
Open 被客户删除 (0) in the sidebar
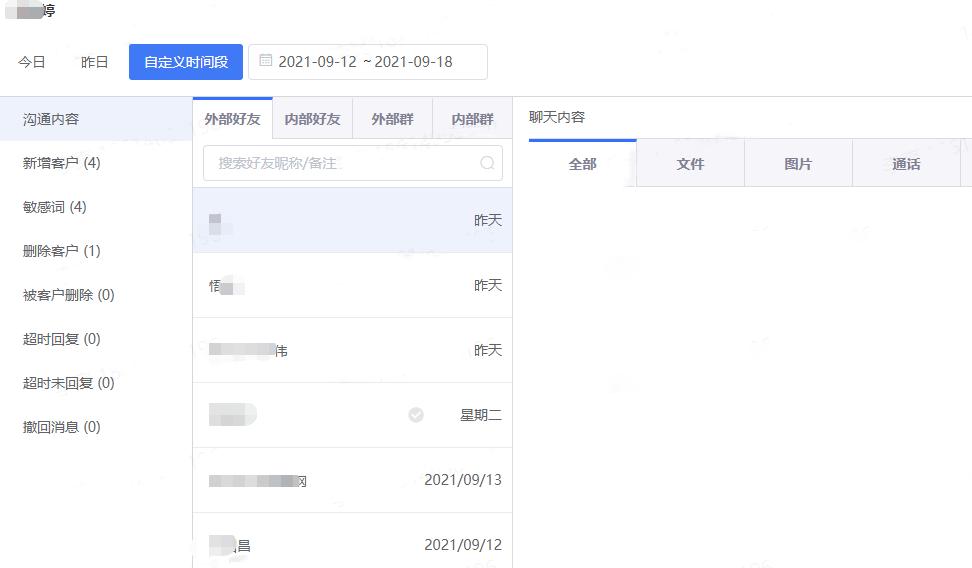68,295
